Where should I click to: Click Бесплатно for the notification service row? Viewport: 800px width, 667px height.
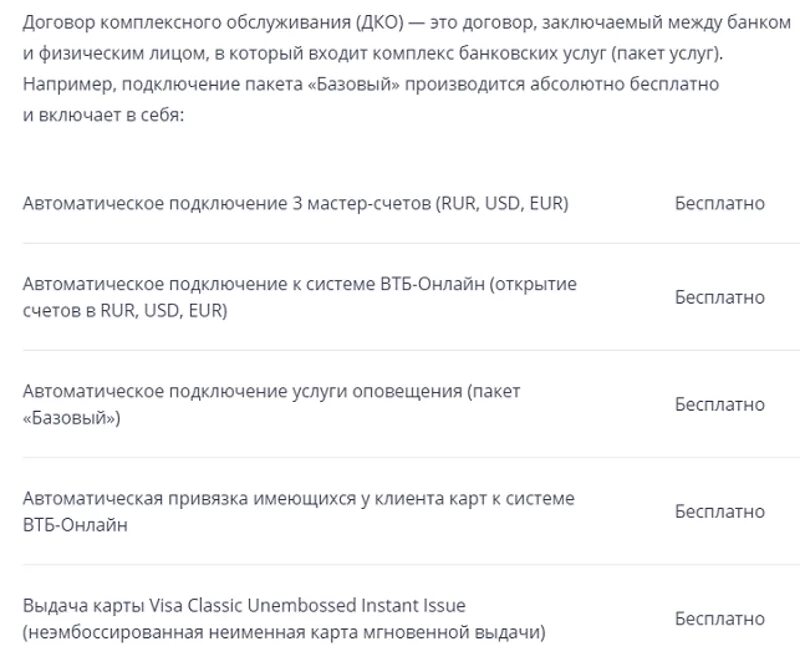click(x=719, y=405)
